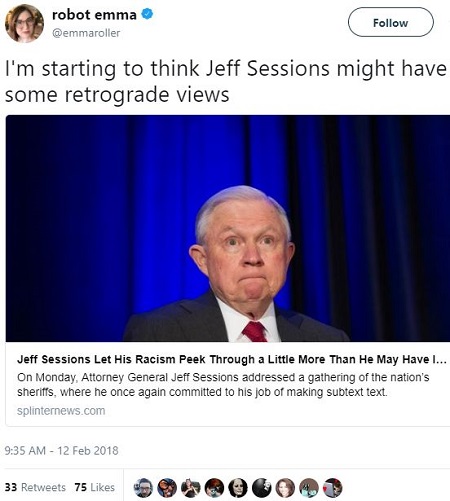View the 33 Retweets list
The height and width of the screenshot is (501, 450).
pos(35,487)
